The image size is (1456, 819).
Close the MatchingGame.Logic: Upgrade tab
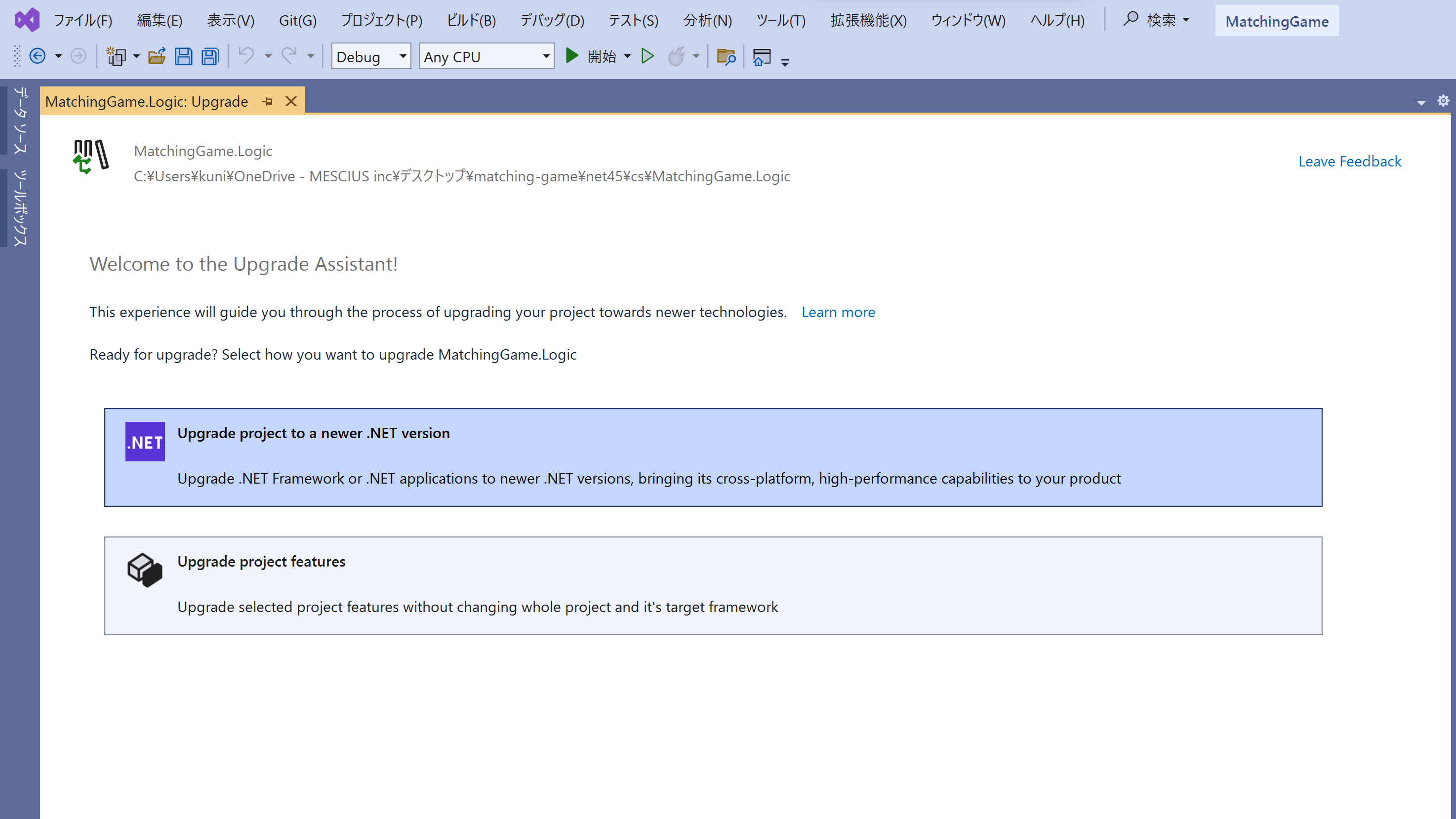(x=291, y=102)
